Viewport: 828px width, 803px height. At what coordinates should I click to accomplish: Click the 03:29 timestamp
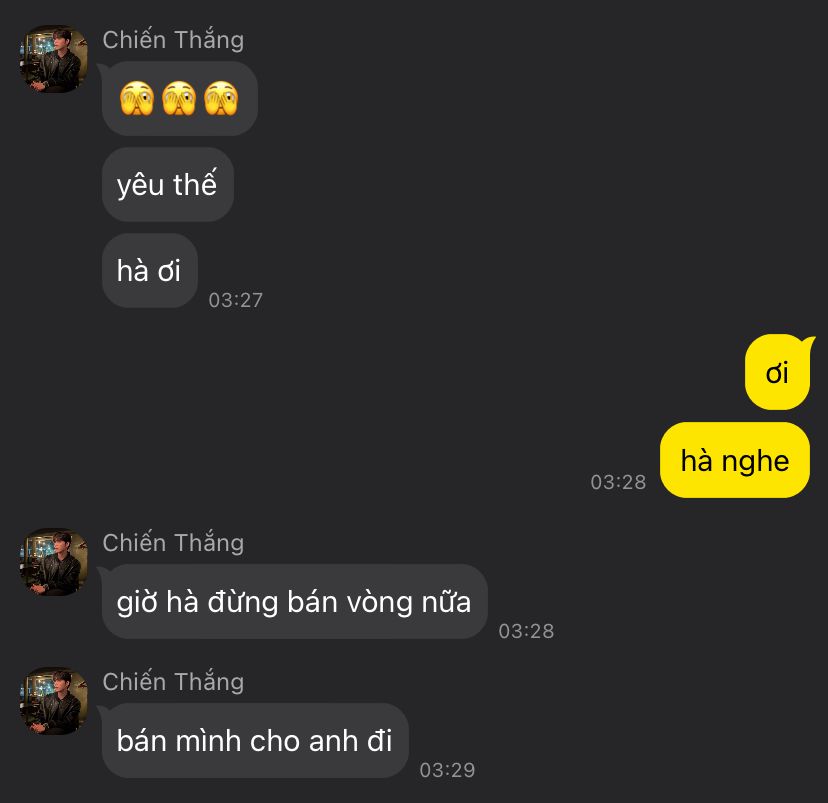[447, 770]
